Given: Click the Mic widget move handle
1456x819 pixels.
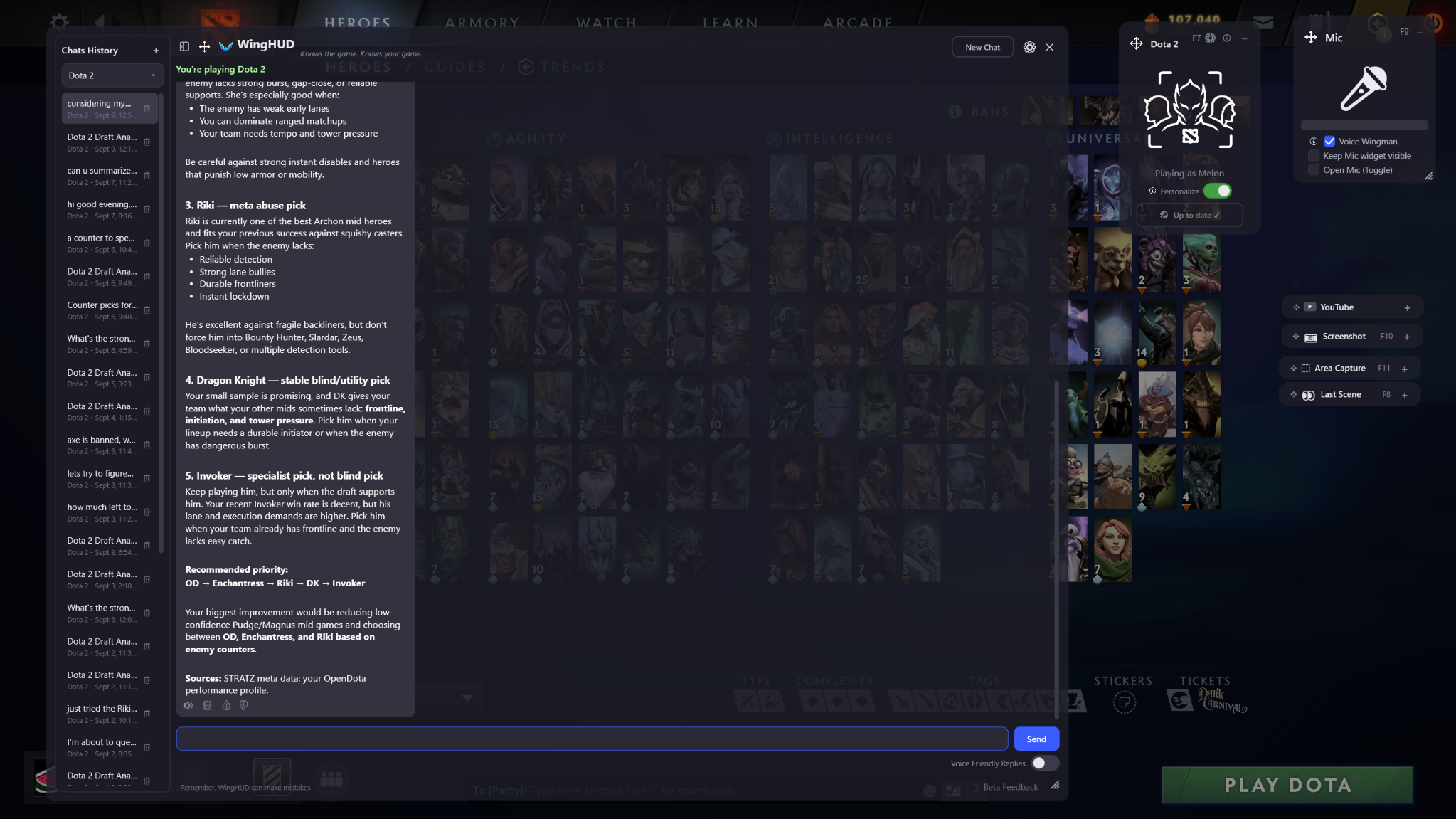Looking at the screenshot, I should [1311, 37].
